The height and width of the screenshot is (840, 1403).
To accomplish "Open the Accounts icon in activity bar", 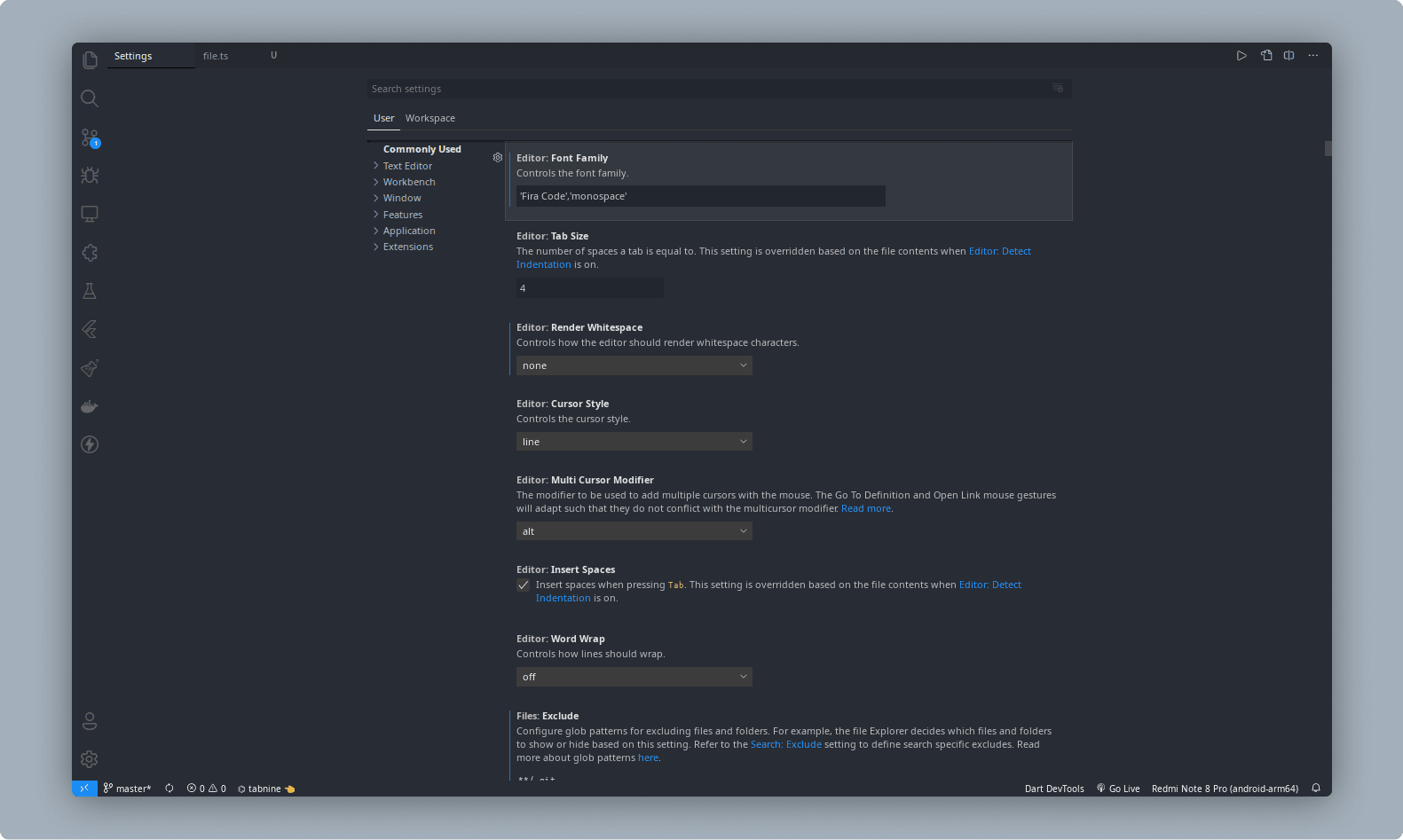I will pyautogui.click(x=90, y=720).
